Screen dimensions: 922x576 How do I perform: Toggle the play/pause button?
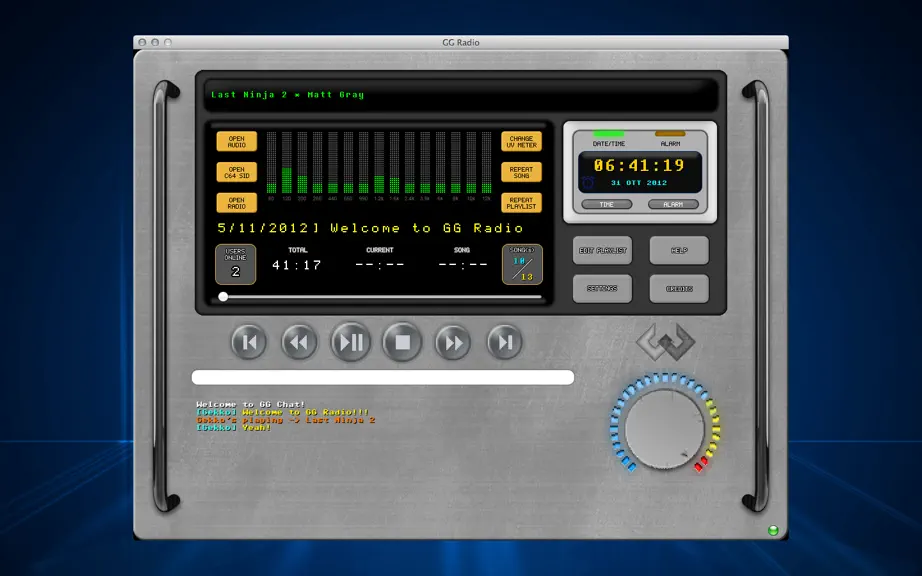pos(351,342)
